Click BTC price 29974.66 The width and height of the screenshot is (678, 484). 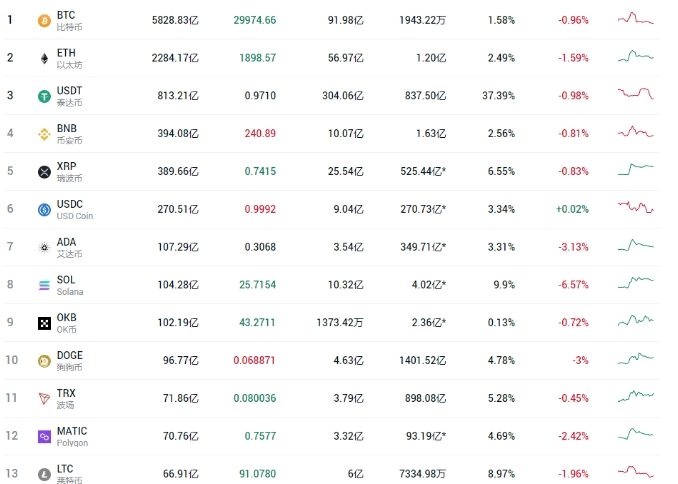click(255, 20)
